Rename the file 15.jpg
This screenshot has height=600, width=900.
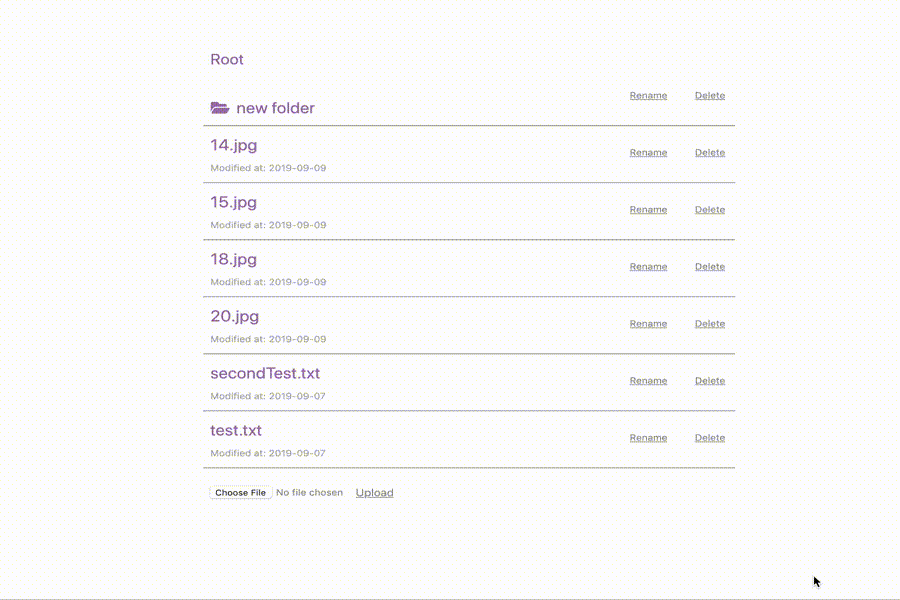coord(648,210)
